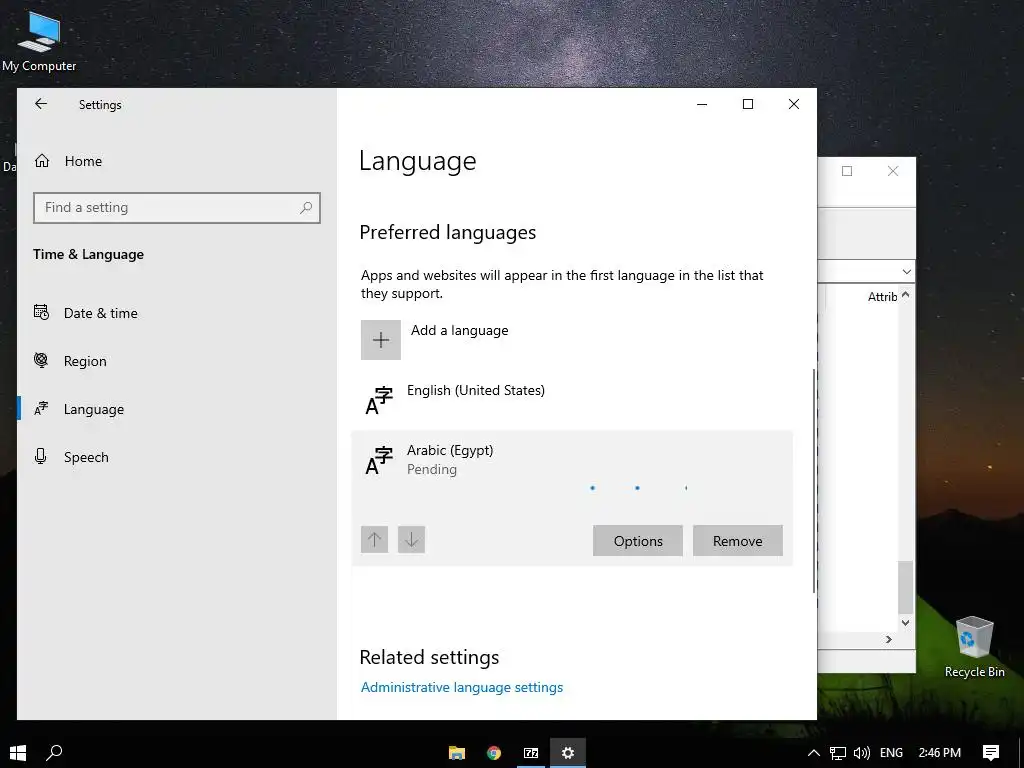Open Region settings

(85, 360)
